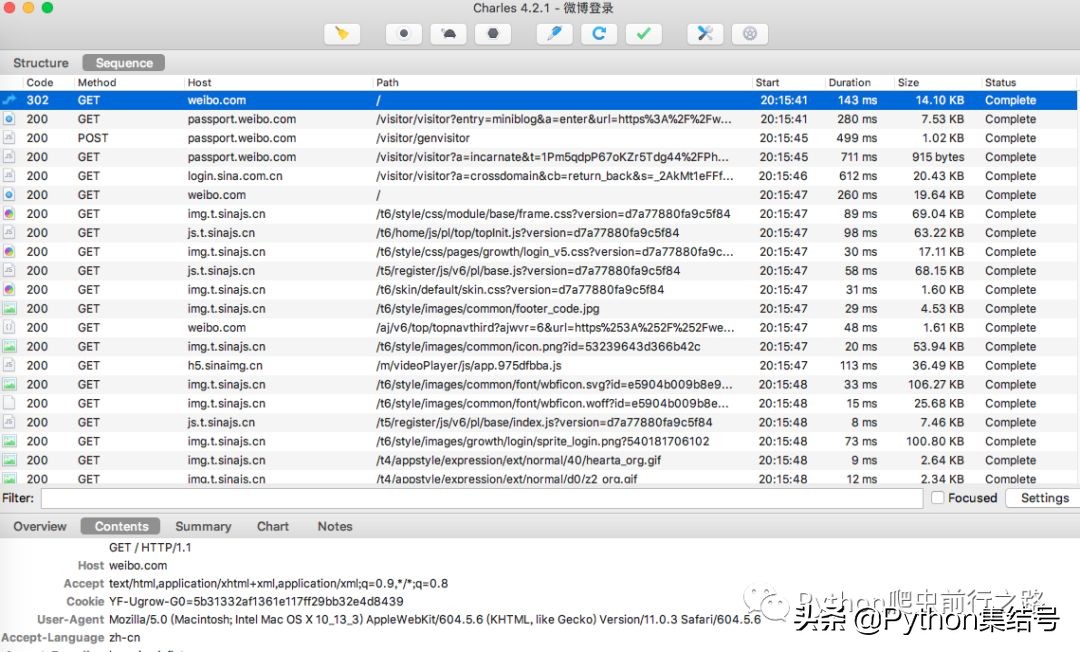Repeat the request using the refresh icon
Image resolution: width=1080 pixels, height=652 pixels.
(599, 33)
